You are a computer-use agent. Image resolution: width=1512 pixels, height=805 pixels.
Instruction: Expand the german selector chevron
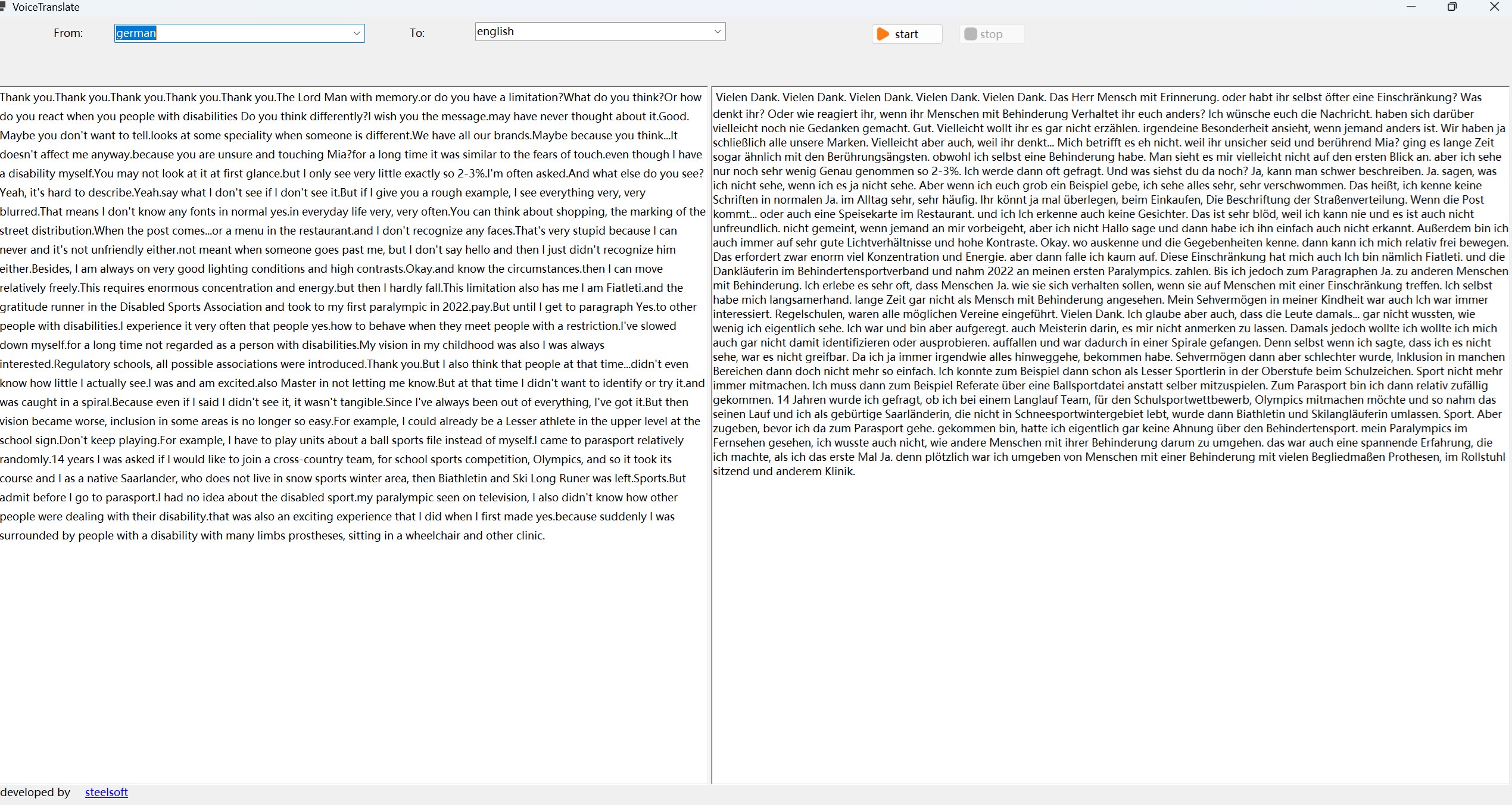pyautogui.click(x=356, y=33)
